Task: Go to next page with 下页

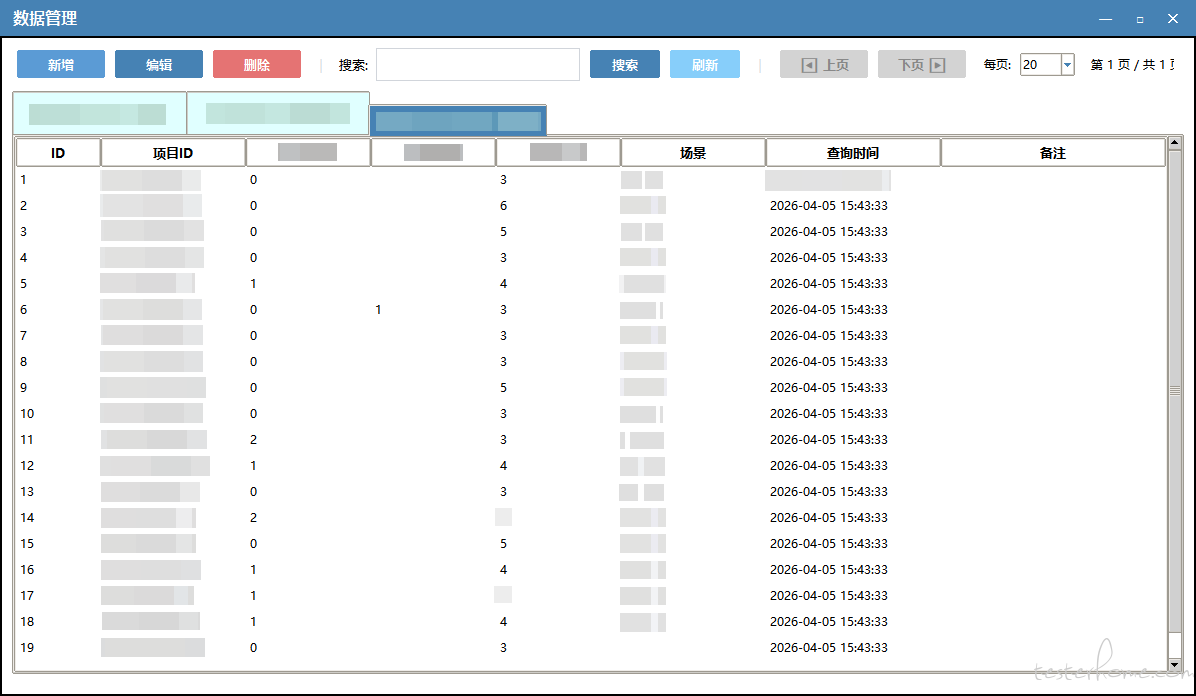Action: [x=922, y=65]
